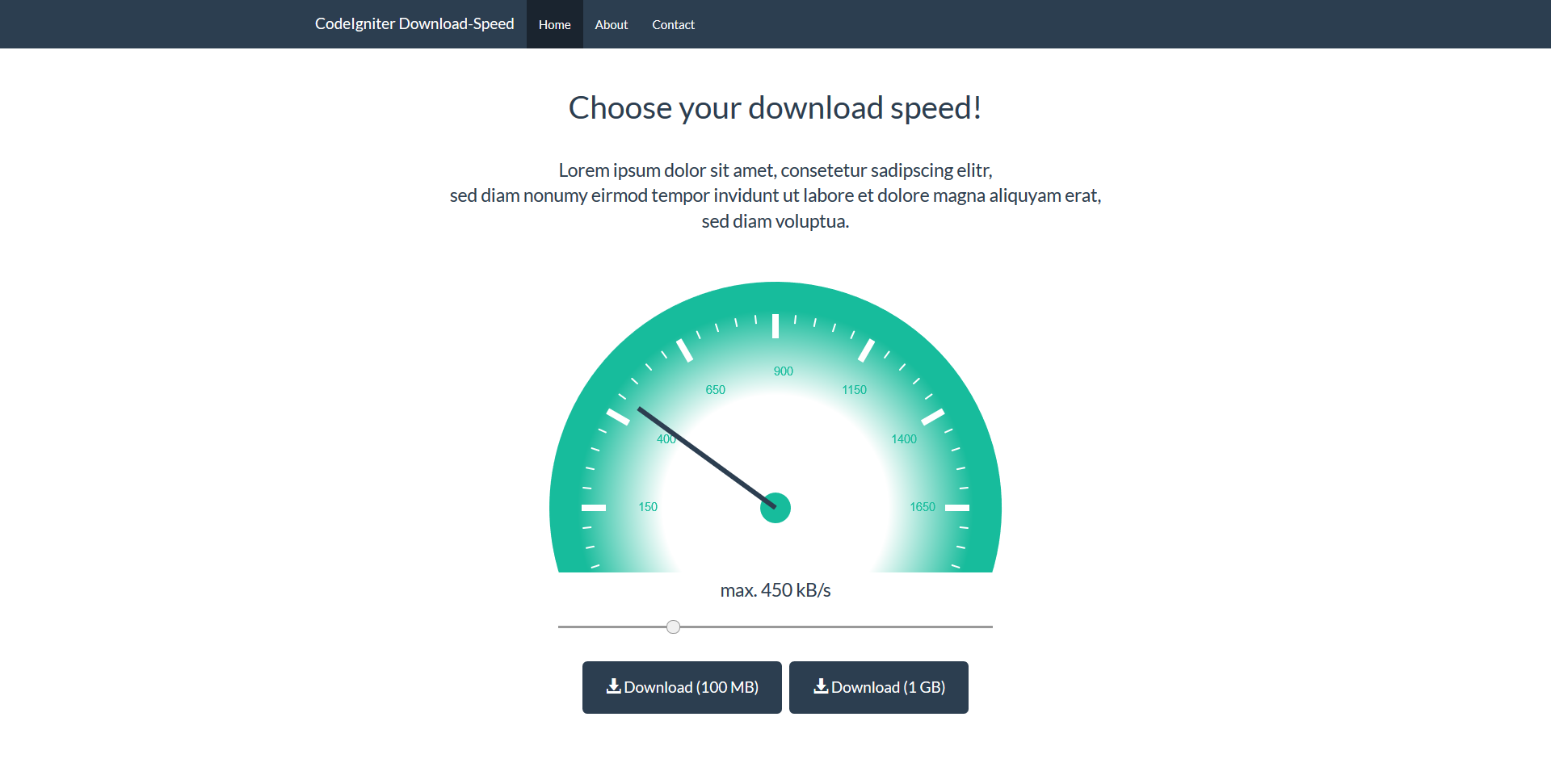This screenshot has width=1551, height=784.
Task: Click the 900 label on the gauge
Action: pyautogui.click(x=784, y=371)
